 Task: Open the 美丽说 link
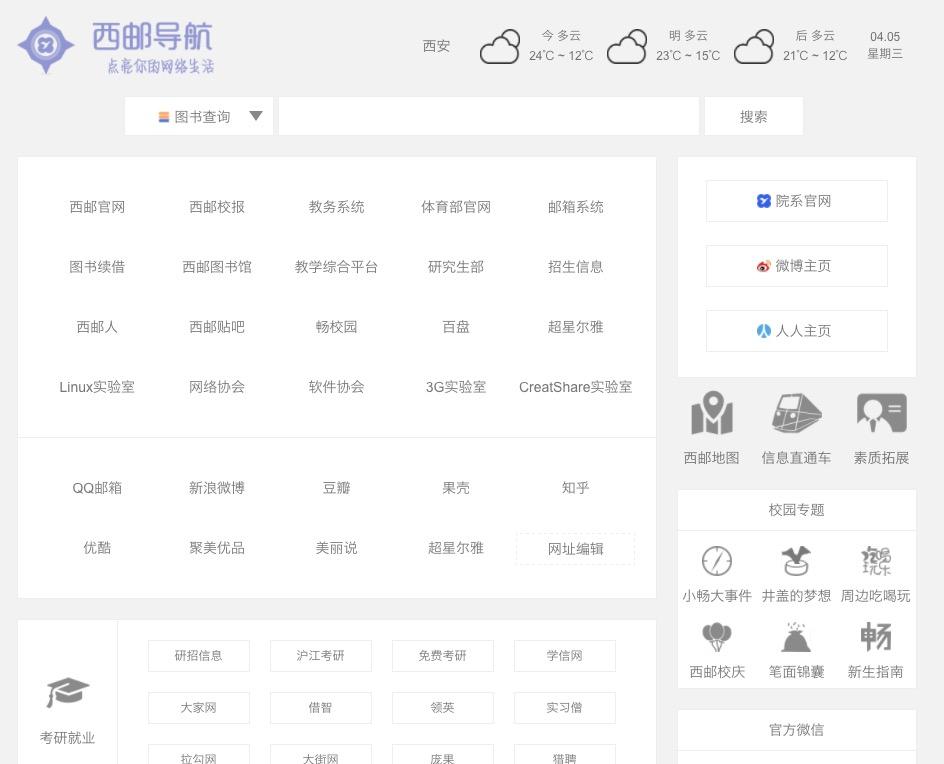337,548
